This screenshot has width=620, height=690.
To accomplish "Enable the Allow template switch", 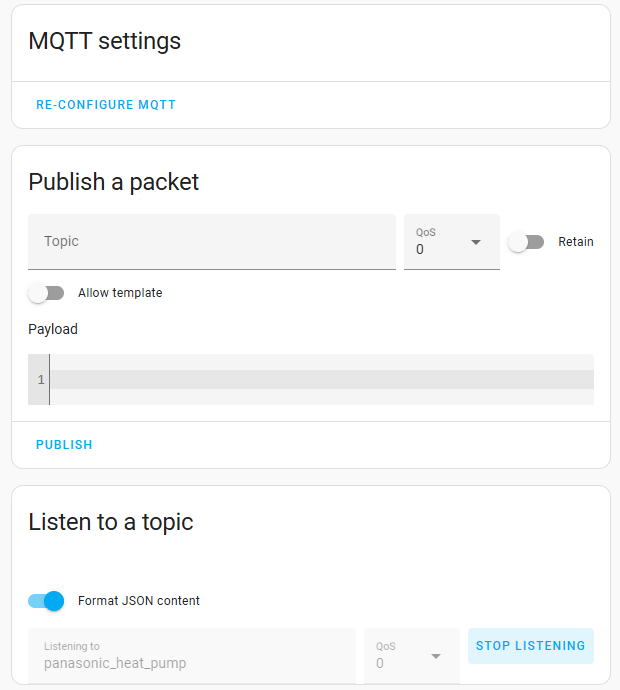I will 46,293.
